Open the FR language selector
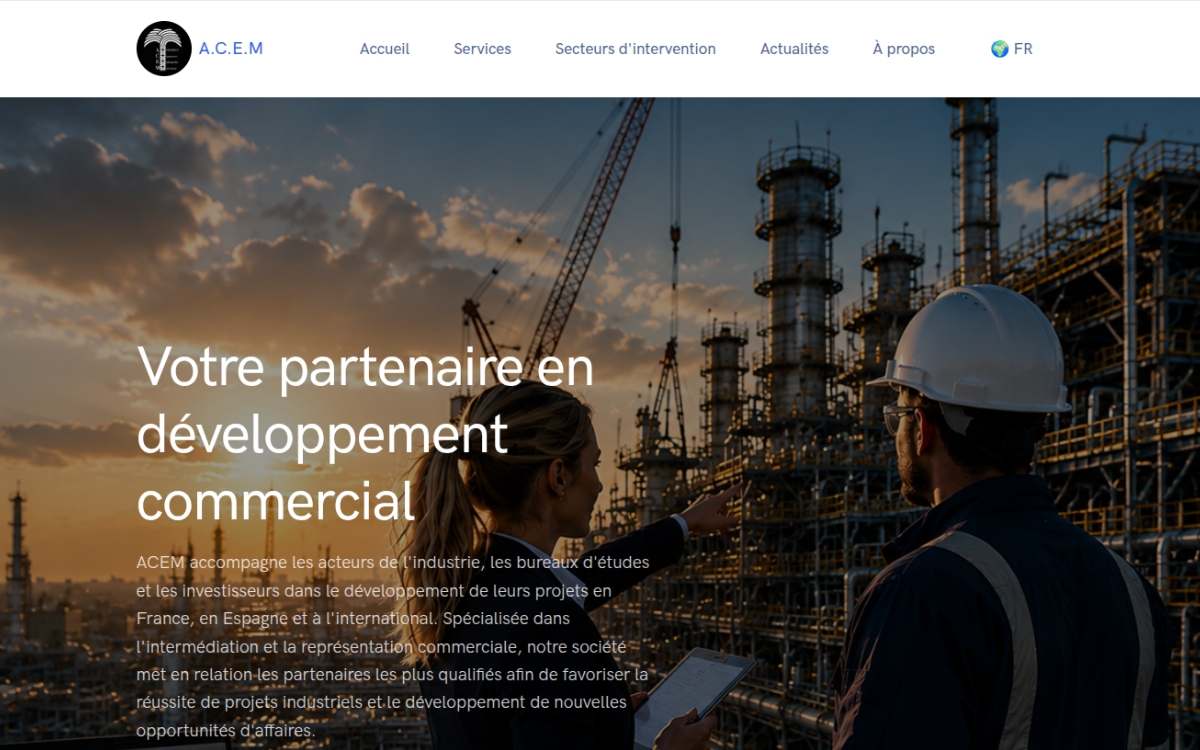Image resolution: width=1200 pixels, height=750 pixels. 1011,49
